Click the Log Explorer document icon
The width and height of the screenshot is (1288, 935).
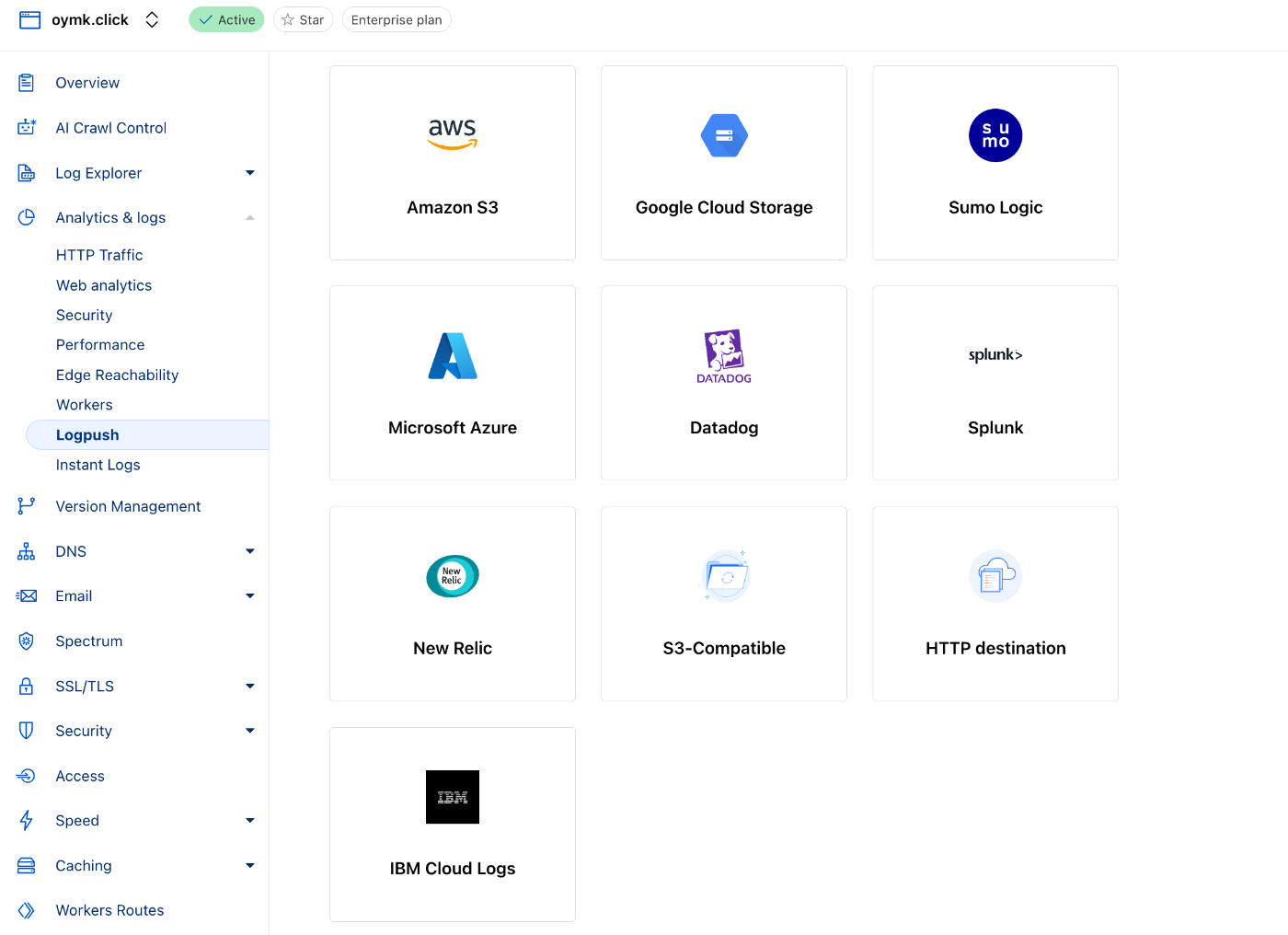click(27, 173)
